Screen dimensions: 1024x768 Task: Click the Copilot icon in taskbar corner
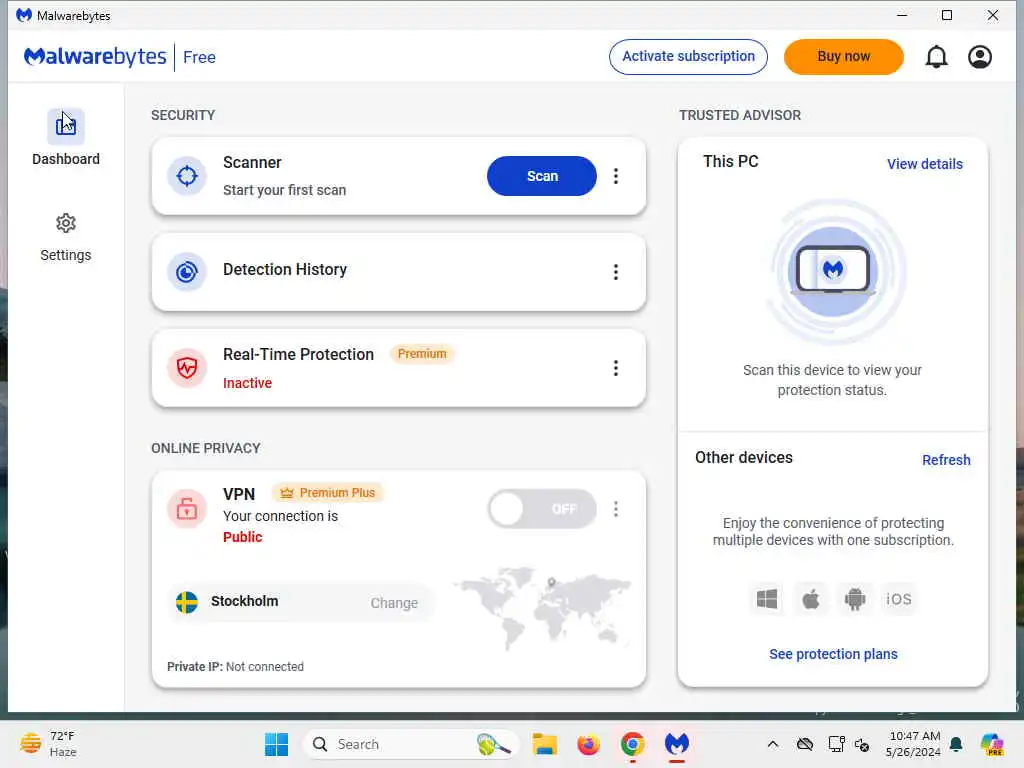click(x=992, y=744)
